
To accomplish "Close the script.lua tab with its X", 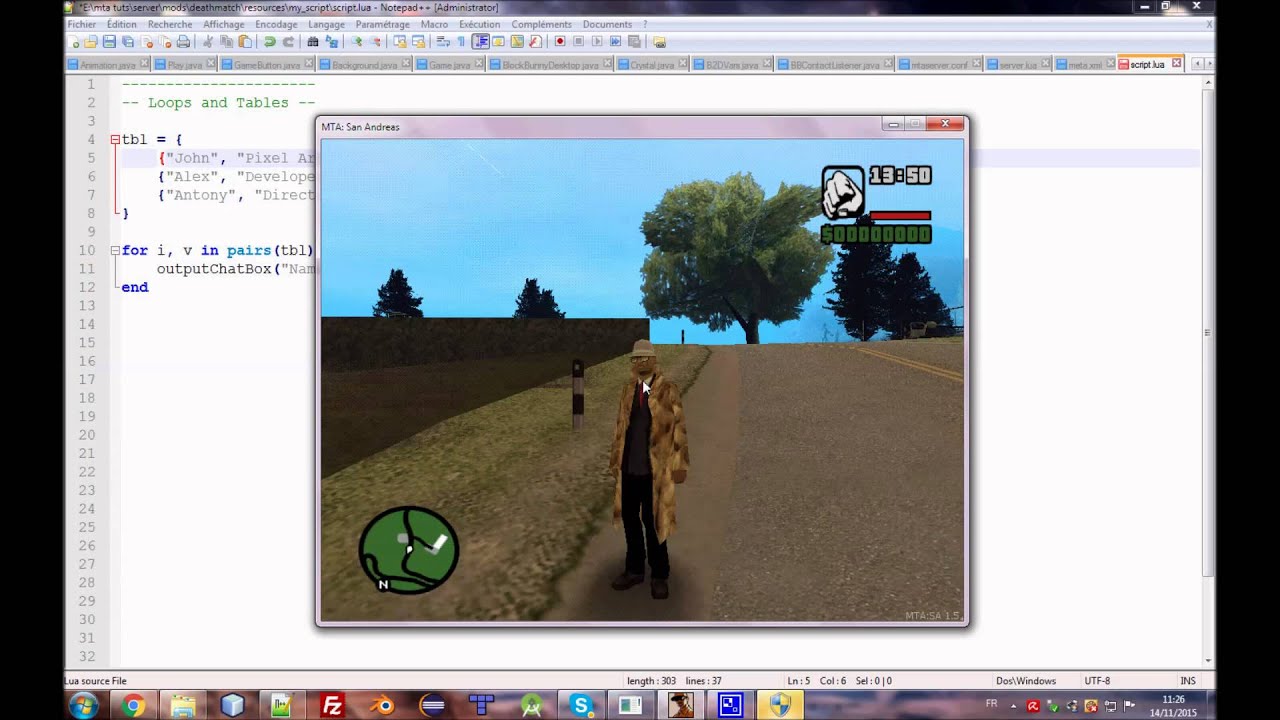I will (x=1176, y=63).
